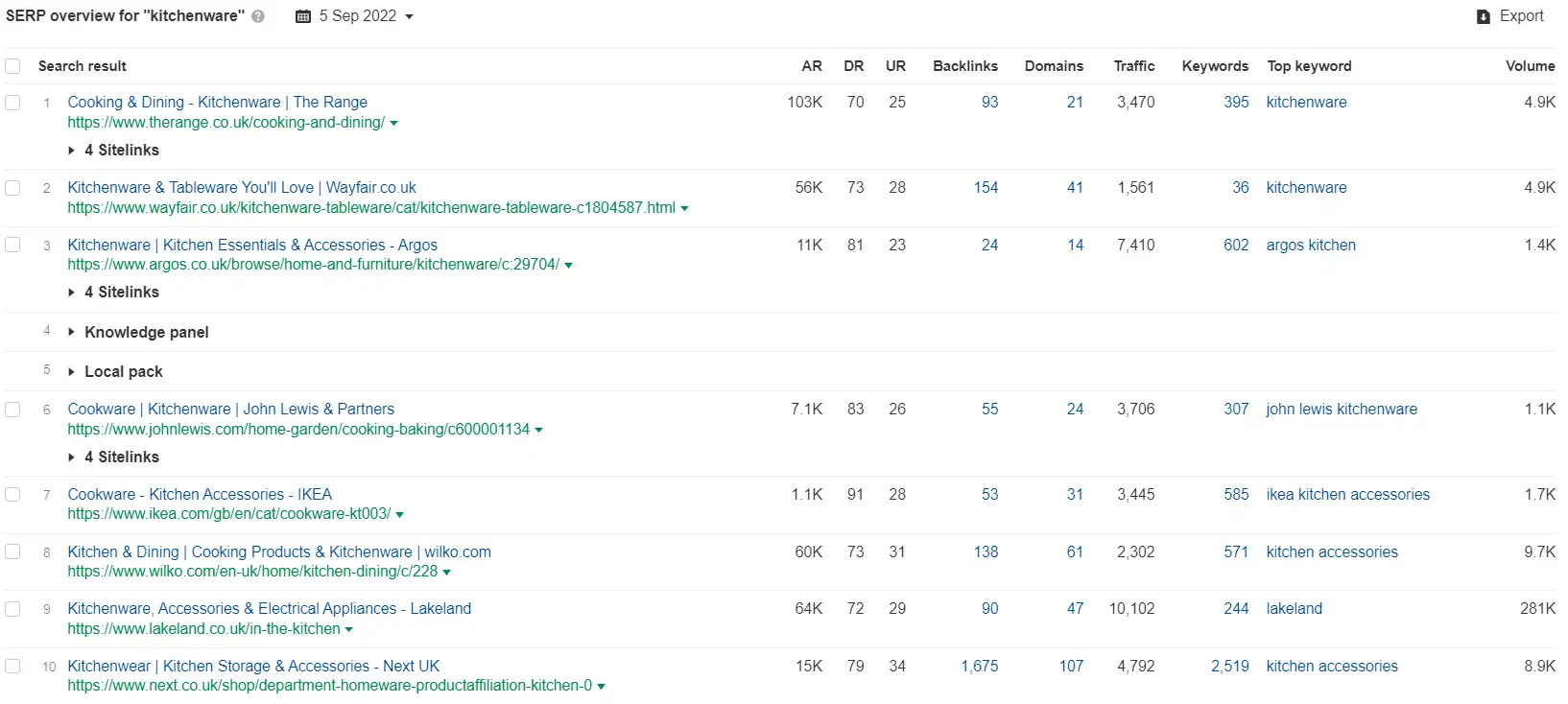Click the Export button
1568x704 pixels.
tap(1510, 16)
